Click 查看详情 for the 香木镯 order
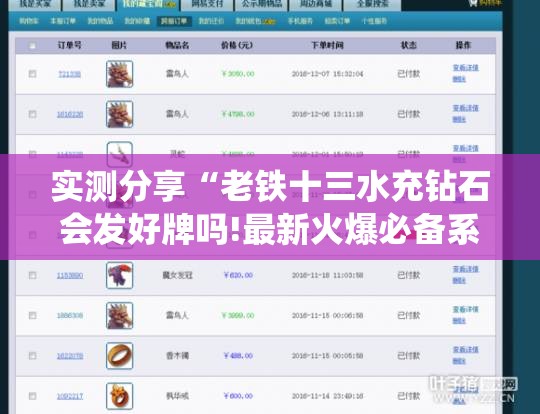 point(466,350)
